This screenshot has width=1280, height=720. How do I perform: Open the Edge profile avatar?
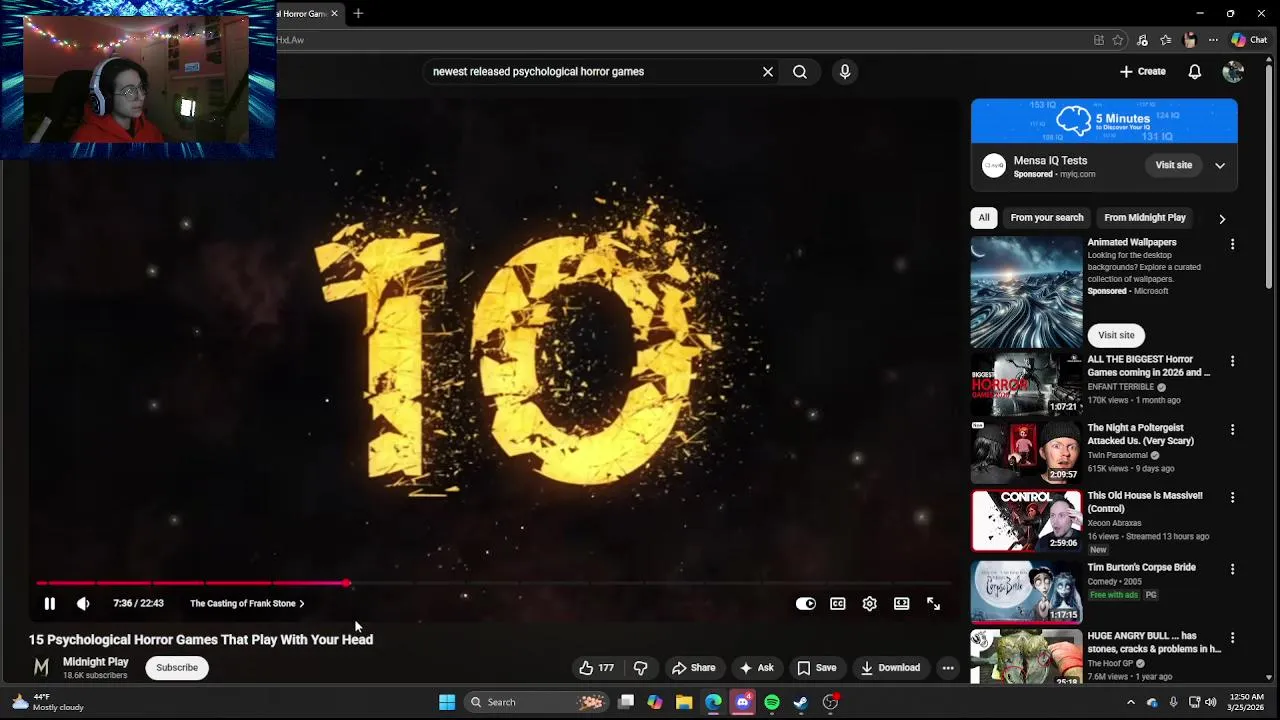coord(1189,40)
